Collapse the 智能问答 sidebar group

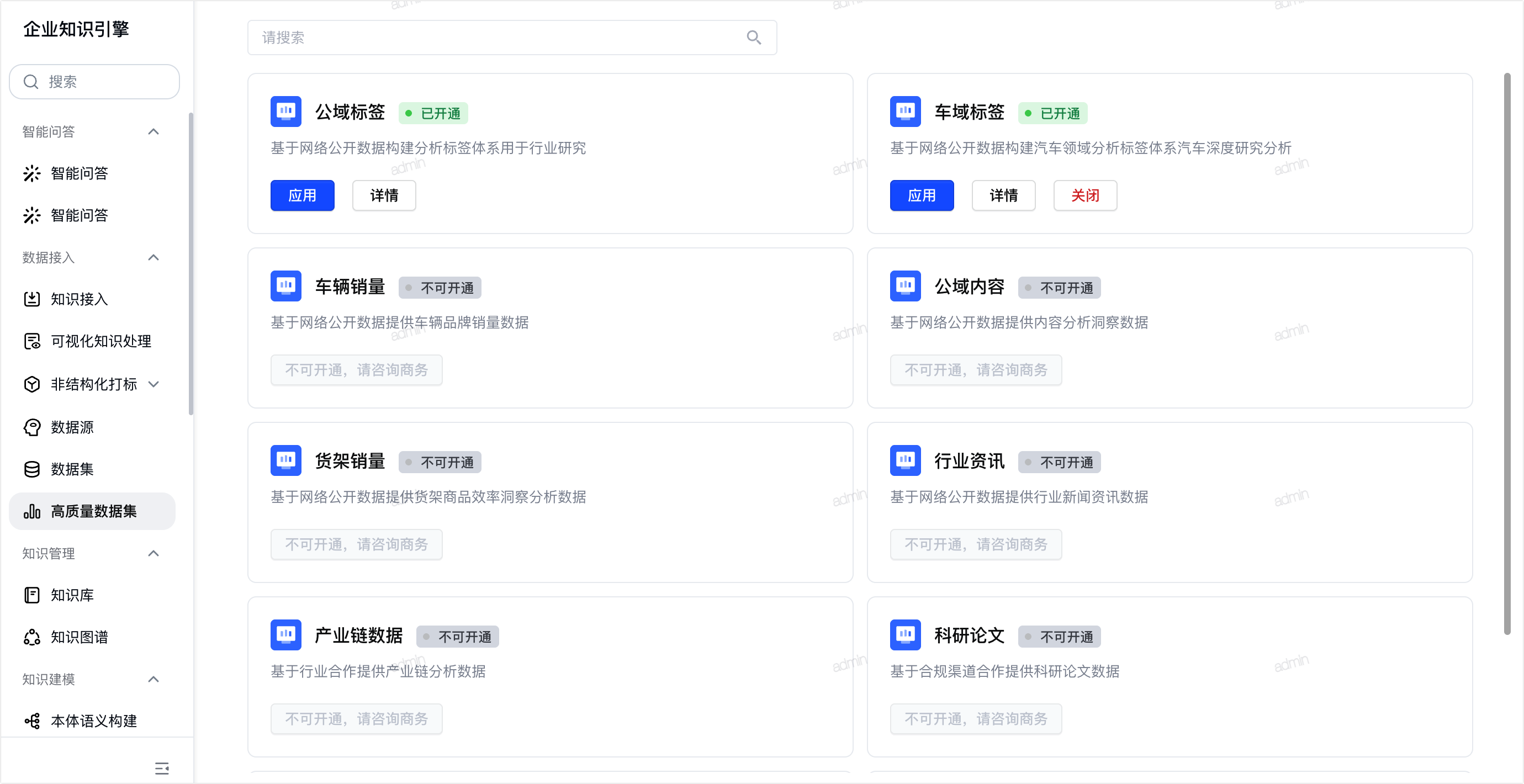pos(154,131)
